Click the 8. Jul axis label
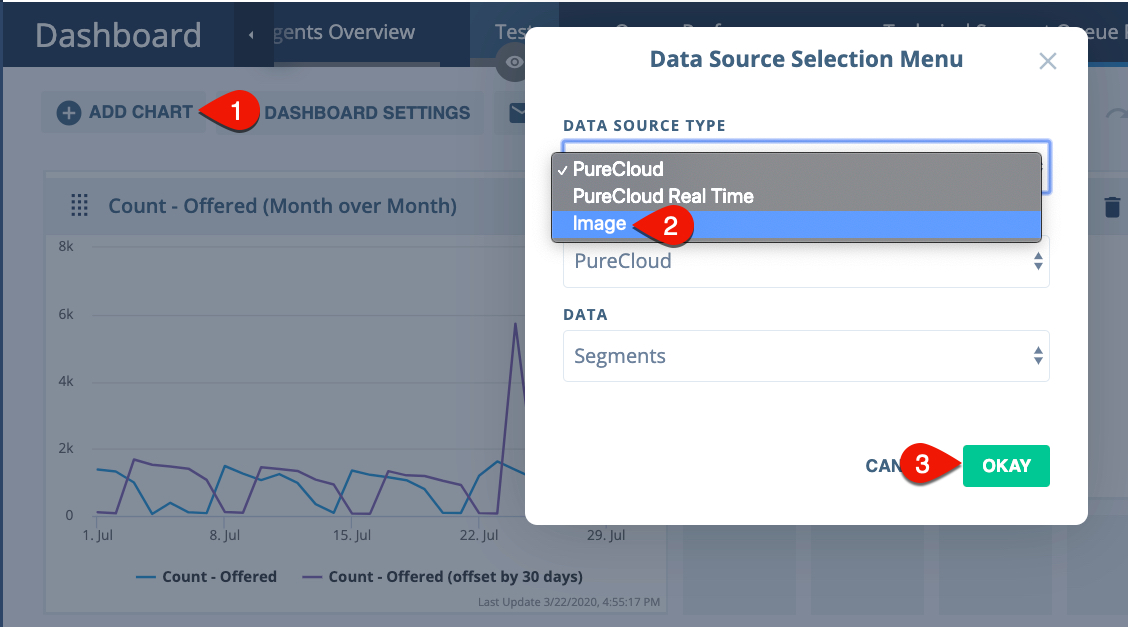The width and height of the screenshot is (1128, 627). pos(224,536)
